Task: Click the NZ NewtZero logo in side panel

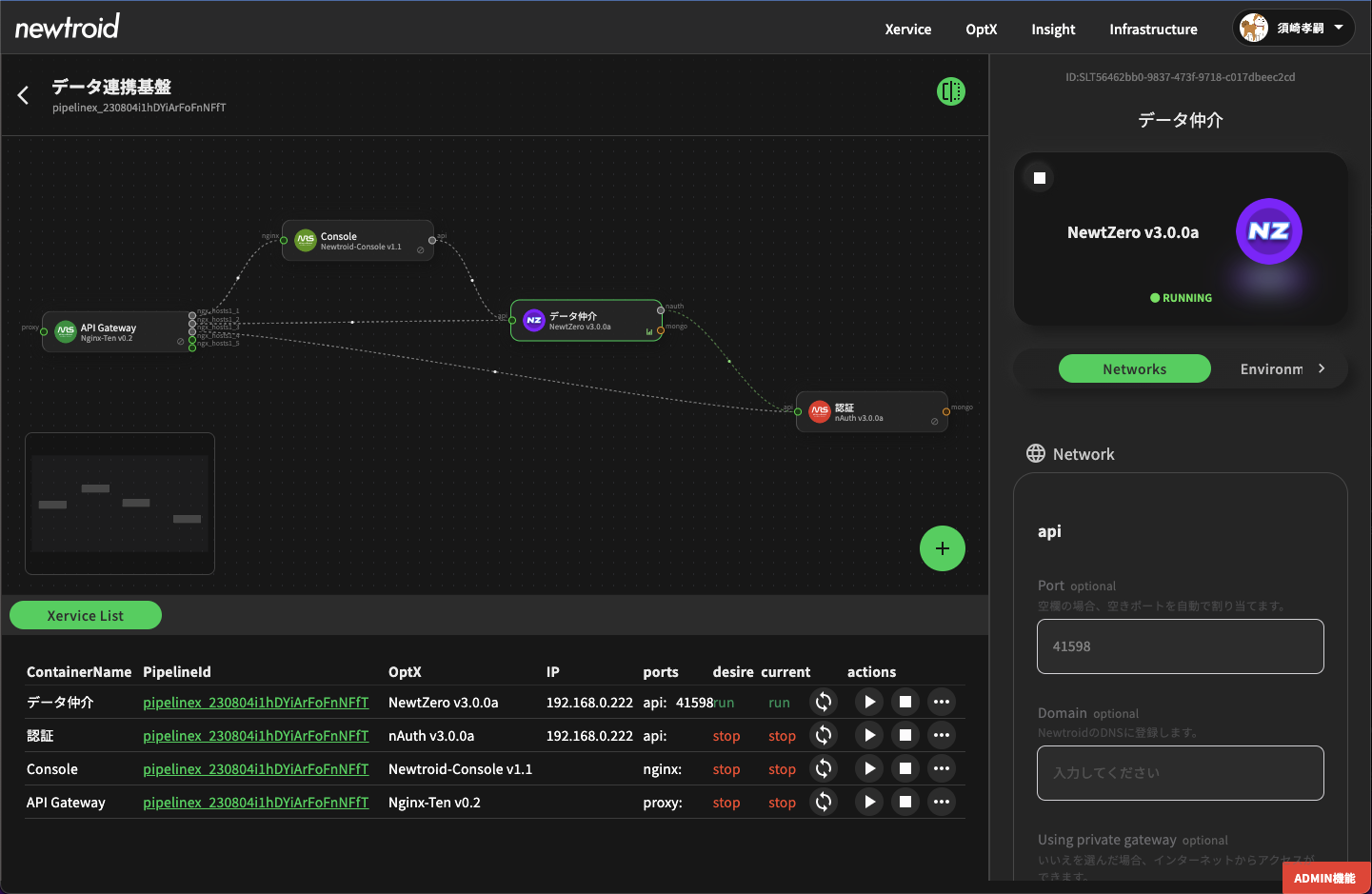Action: click(x=1268, y=231)
